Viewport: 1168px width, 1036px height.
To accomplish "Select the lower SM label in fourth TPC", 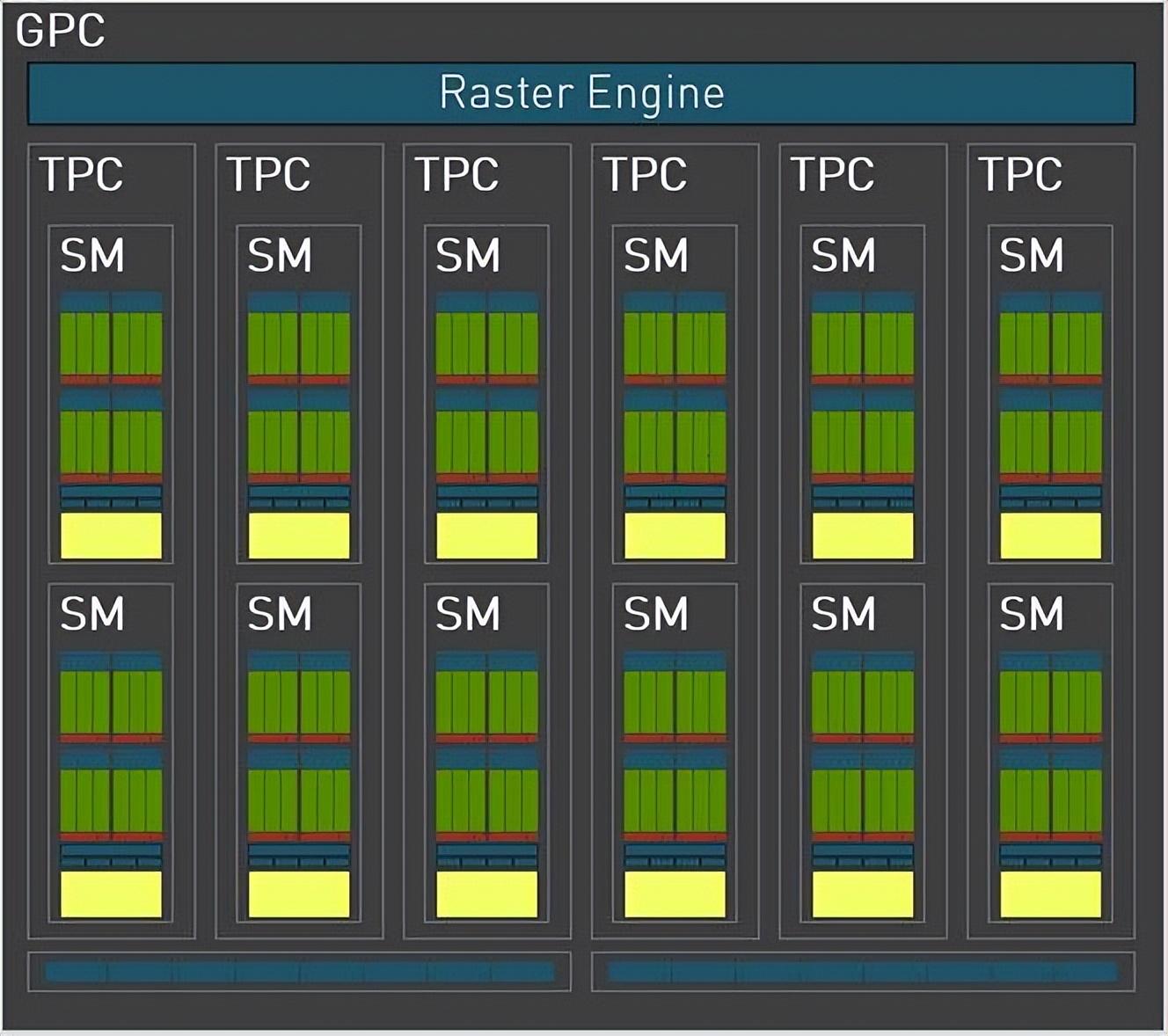I will point(656,614).
